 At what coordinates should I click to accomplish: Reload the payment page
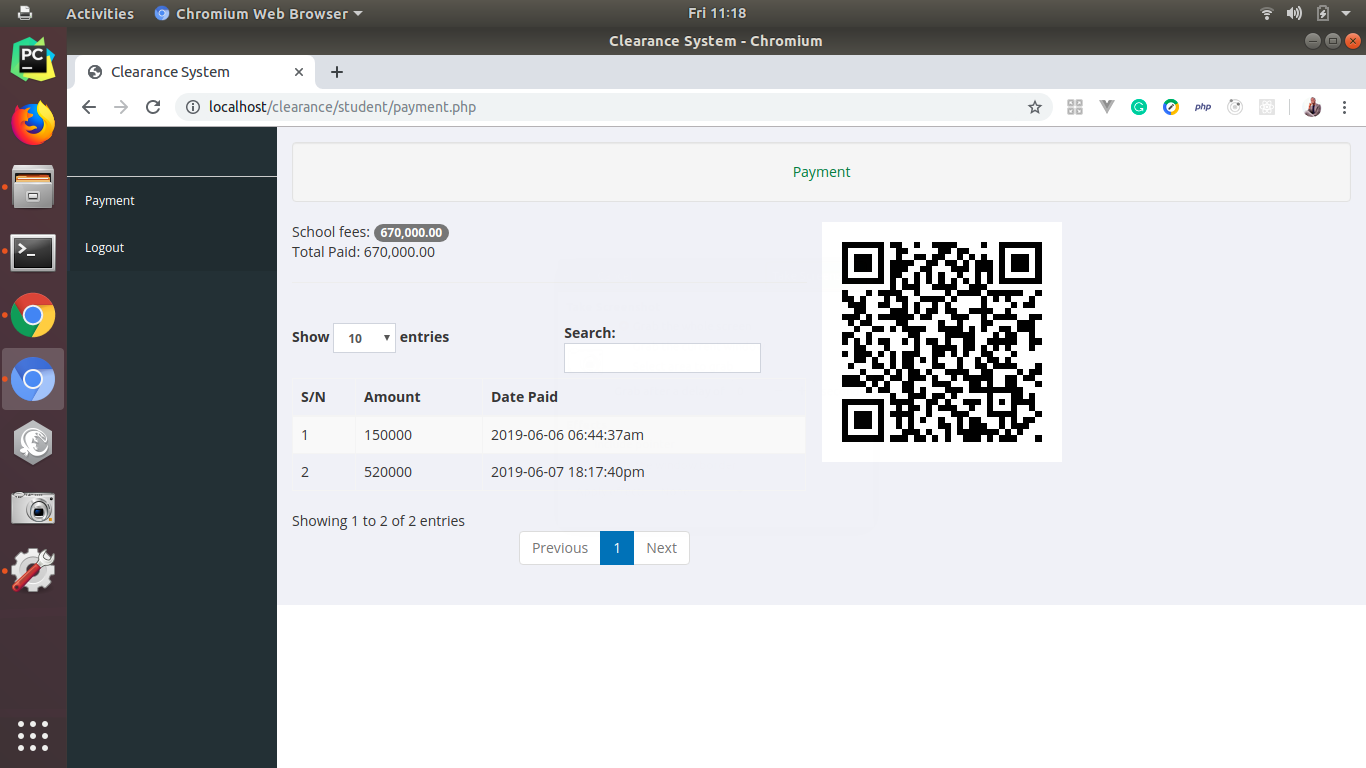click(x=153, y=107)
